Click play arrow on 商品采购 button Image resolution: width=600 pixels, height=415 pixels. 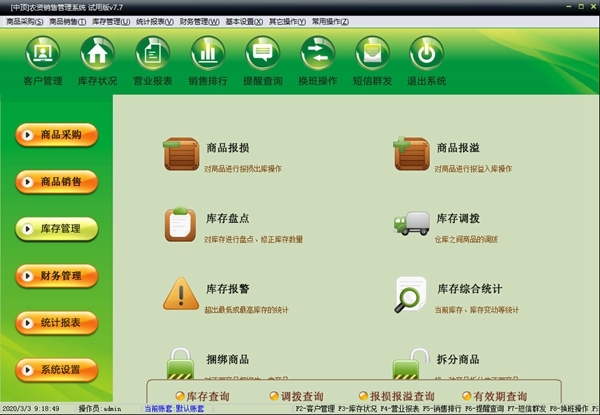[x=28, y=135]
